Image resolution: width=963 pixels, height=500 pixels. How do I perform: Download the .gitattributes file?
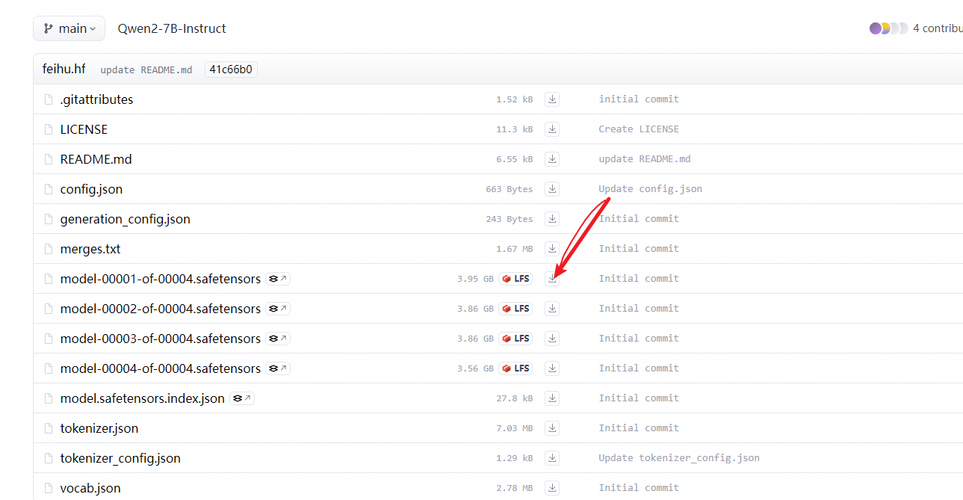coord(552,100)
